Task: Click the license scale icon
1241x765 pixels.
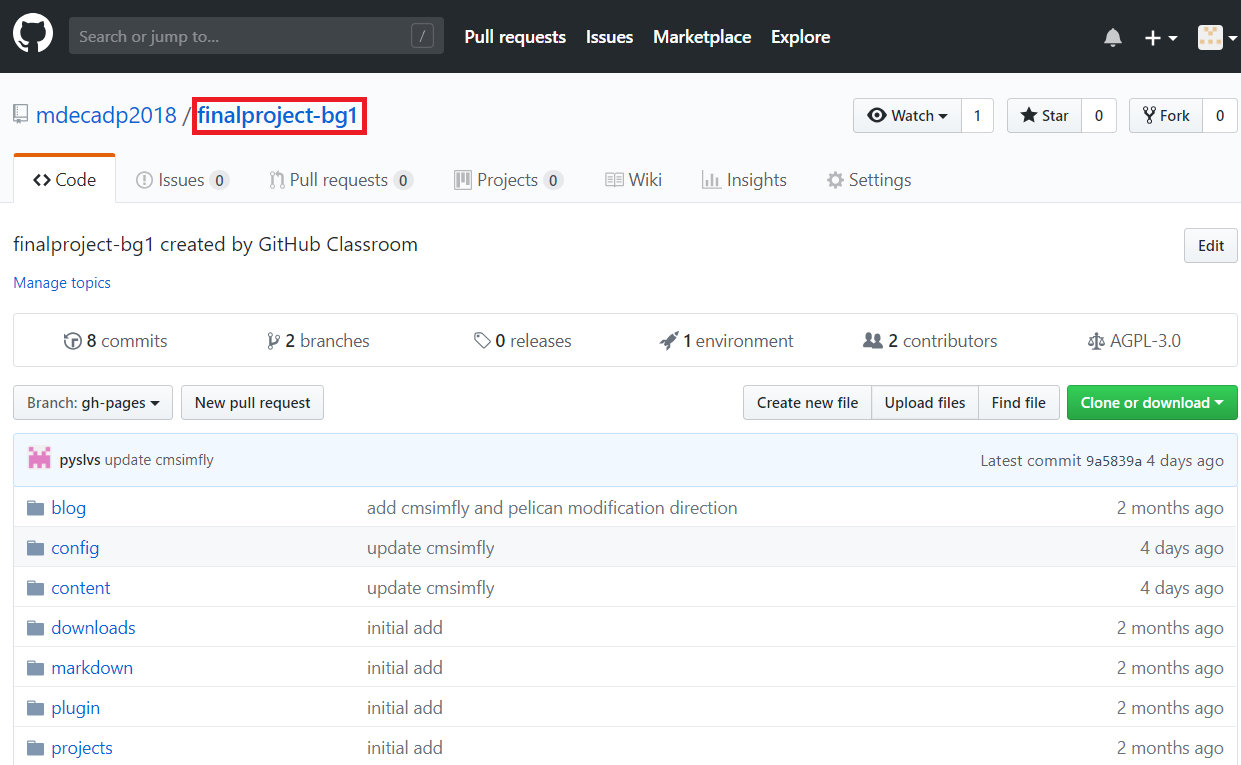Action: [x=1095, y=341]
